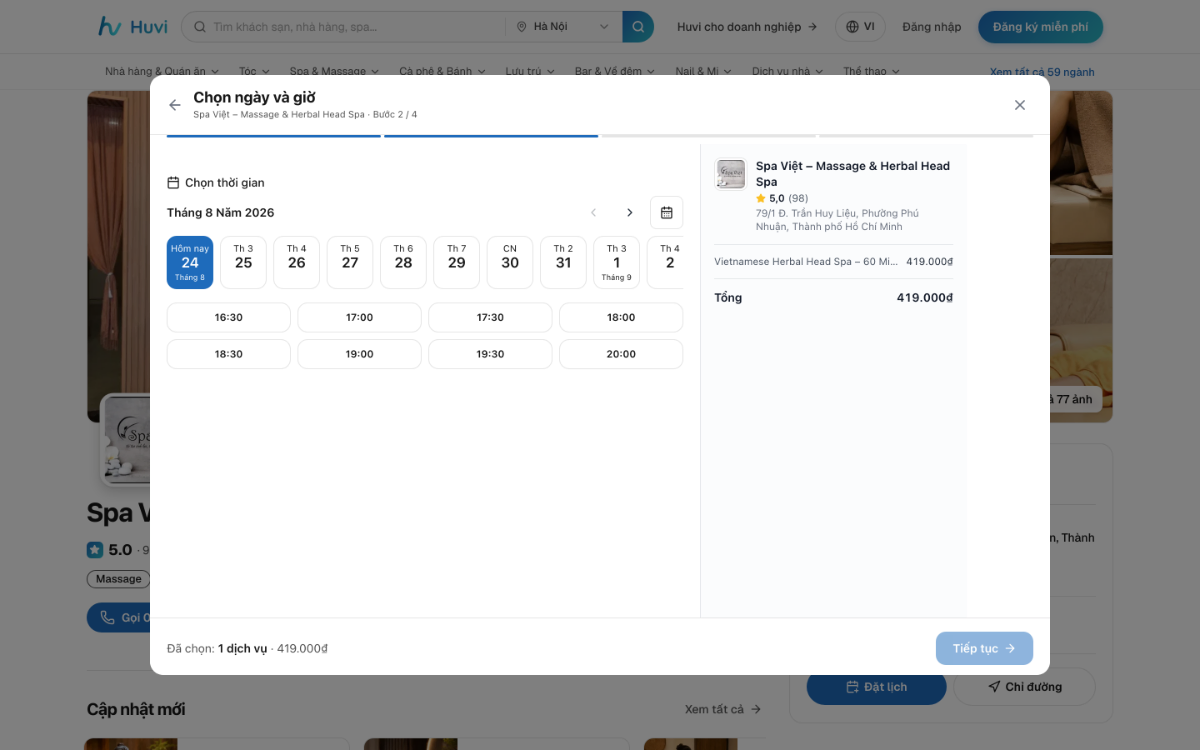Click the 77 ảnh photo count badge
This screenshot has width=1200, height=750.
pos(1074,399)
